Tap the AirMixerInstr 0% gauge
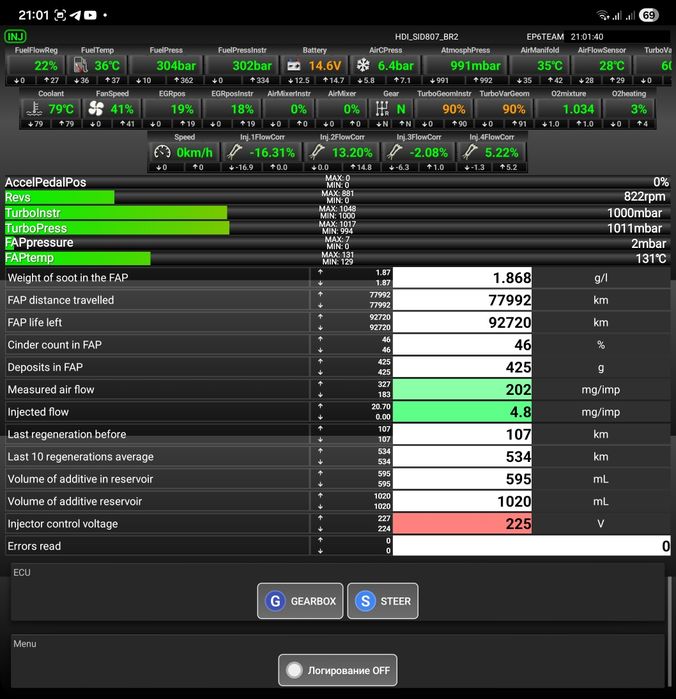676x699 pixels. [x=289, y=109]
